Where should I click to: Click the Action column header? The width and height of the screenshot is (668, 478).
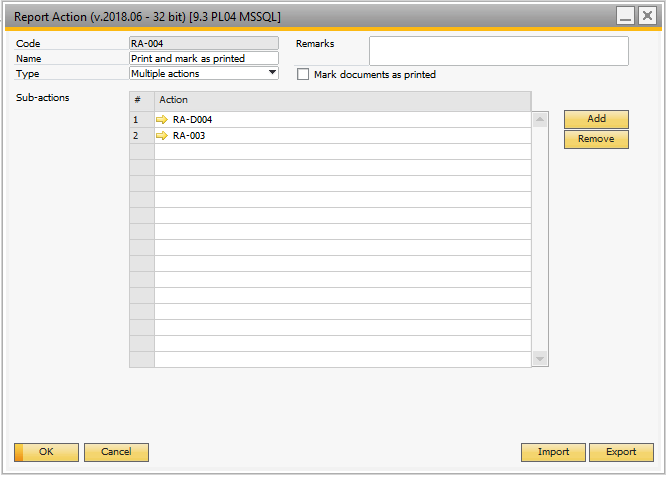[343, 101]
